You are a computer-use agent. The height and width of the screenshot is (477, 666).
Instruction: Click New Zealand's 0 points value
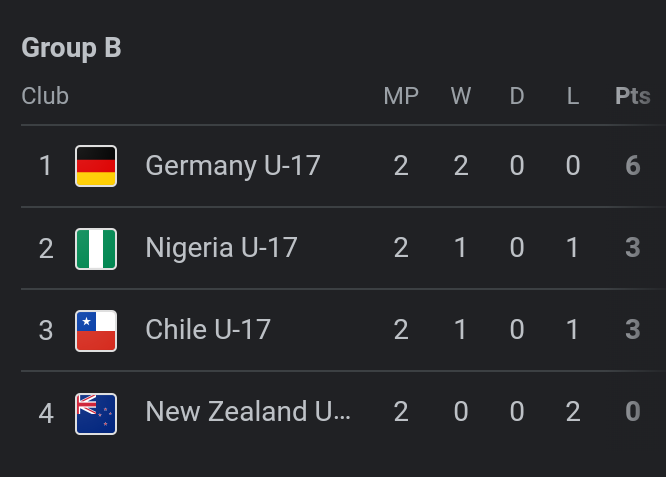pos(632,412)
